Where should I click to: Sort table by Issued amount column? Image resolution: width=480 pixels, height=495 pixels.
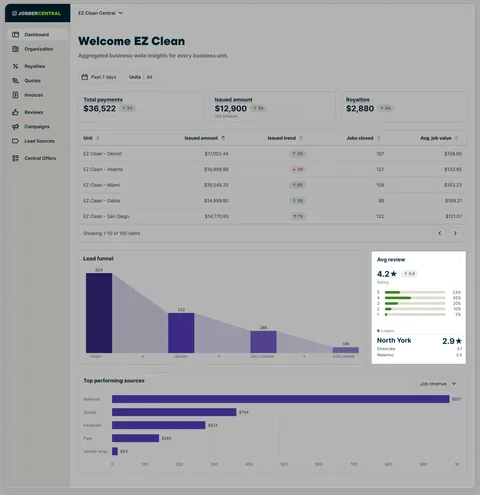(x=205, y=138)
